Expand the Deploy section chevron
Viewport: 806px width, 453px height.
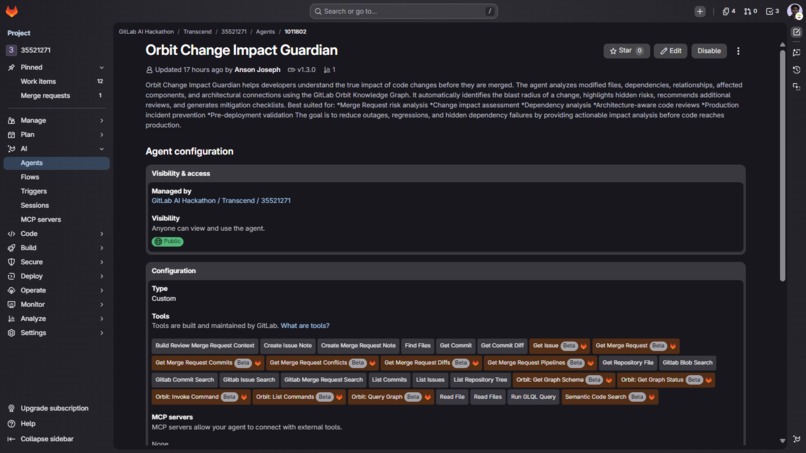[x=101, y=276]
